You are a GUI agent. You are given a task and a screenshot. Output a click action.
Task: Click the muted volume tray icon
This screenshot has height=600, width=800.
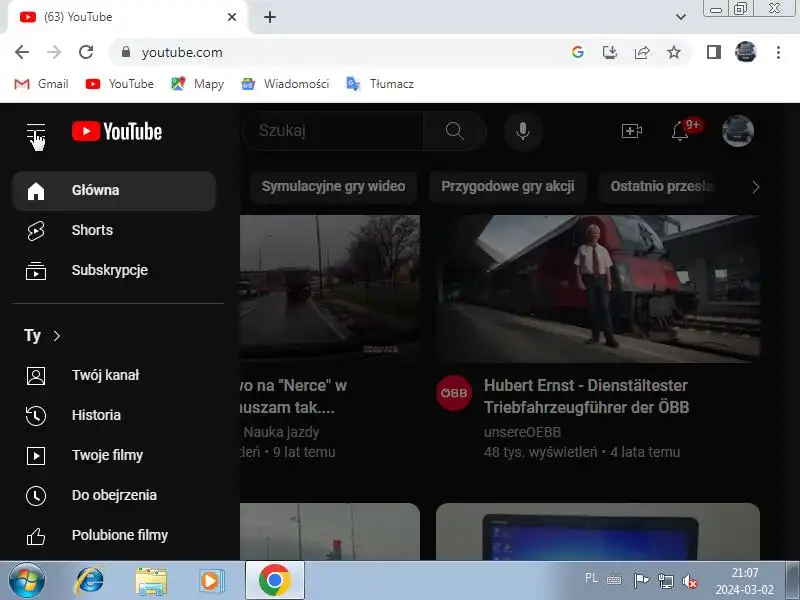pos(690,581)
